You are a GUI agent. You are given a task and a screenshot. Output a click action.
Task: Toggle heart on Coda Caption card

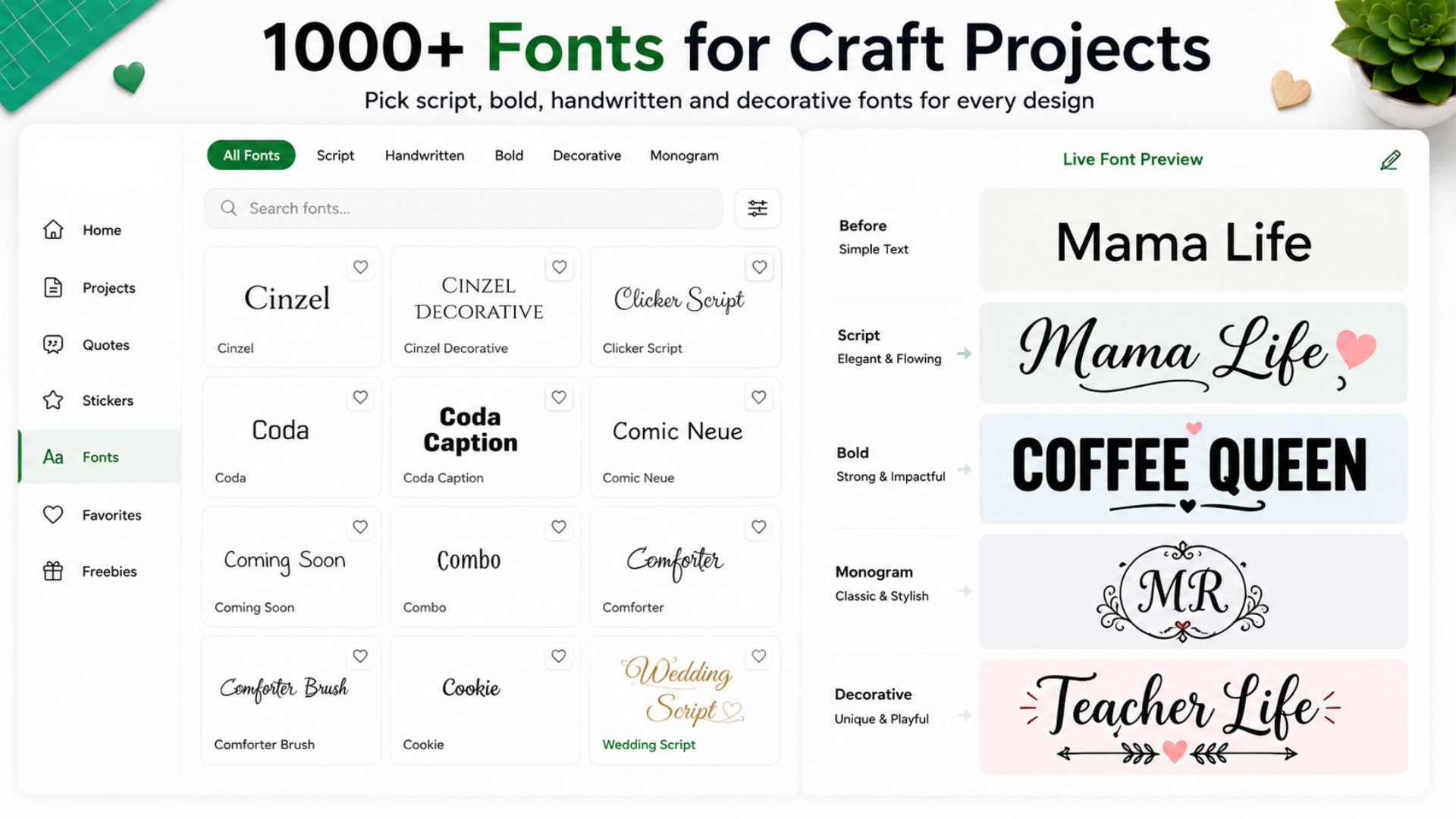(559, 397)
